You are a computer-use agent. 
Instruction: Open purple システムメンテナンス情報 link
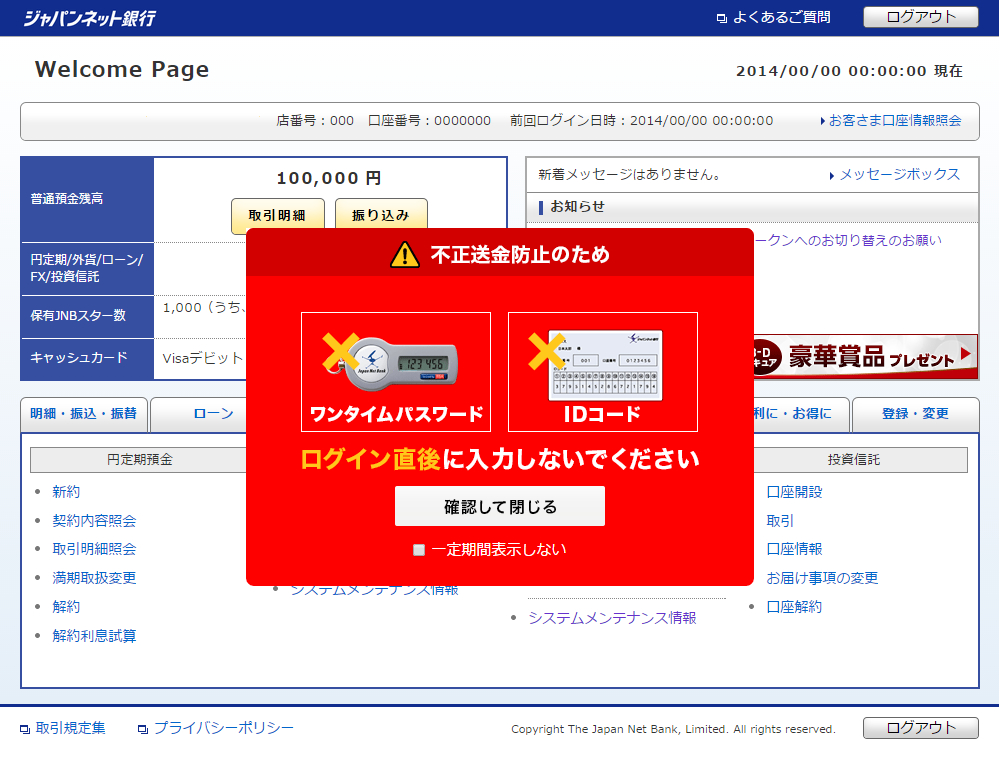coord(612,618)
